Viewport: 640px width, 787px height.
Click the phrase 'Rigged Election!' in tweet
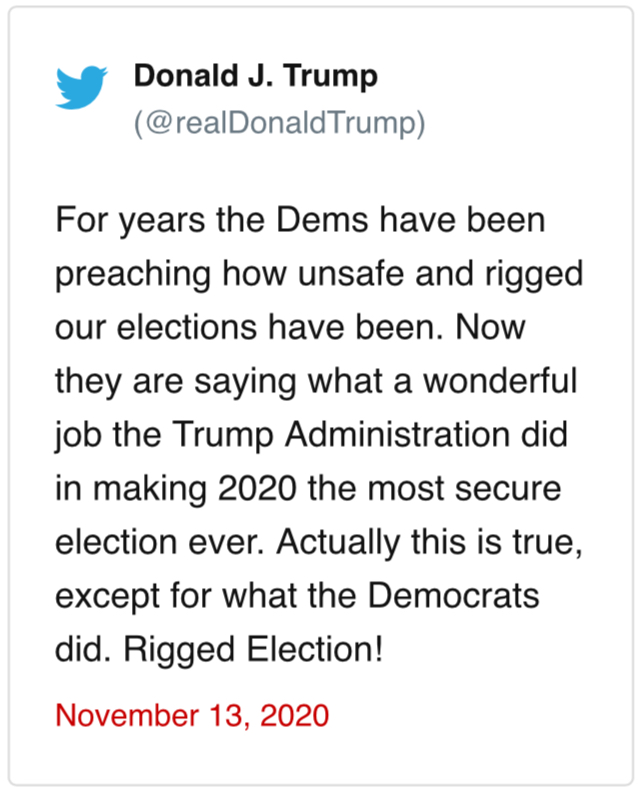253,650
